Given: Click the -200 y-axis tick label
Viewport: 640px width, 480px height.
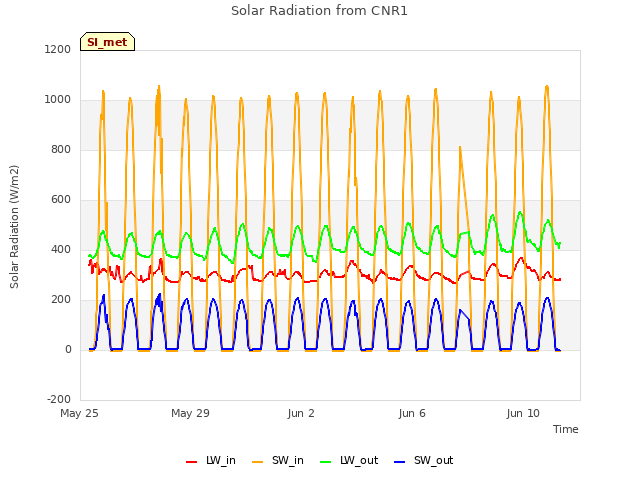Looking at the screenshot, I should click(x=59, y=399).
